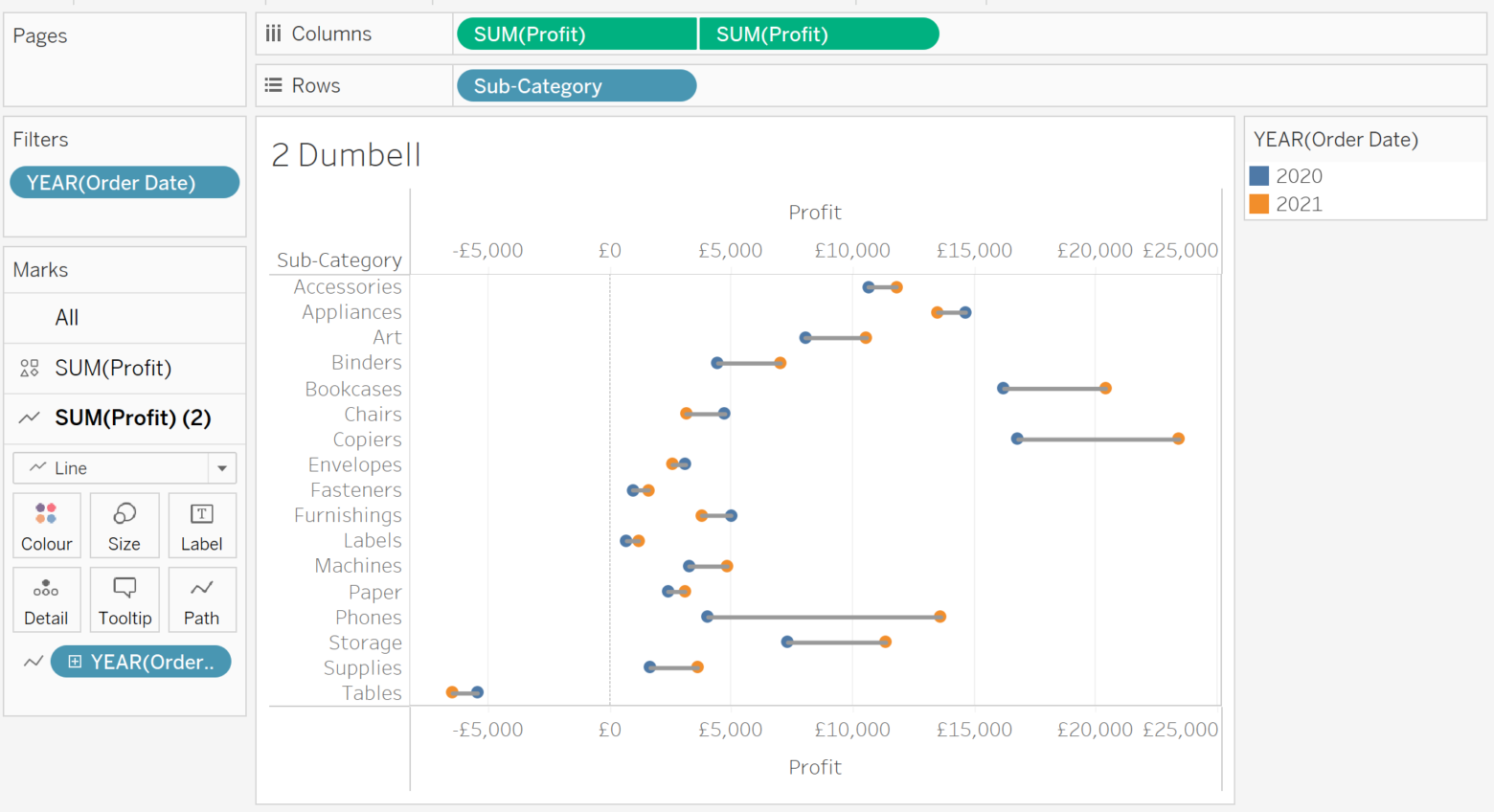Viewport: 1494px width, 812px height.
Task: Select the Size control in Marks card
Action: [124, 525]
